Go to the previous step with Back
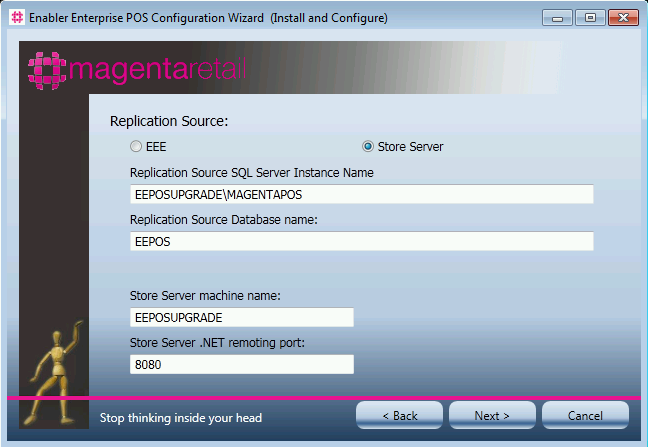This screenshot has height=447, width=648. pyautogui.click(x=400, y=415)
